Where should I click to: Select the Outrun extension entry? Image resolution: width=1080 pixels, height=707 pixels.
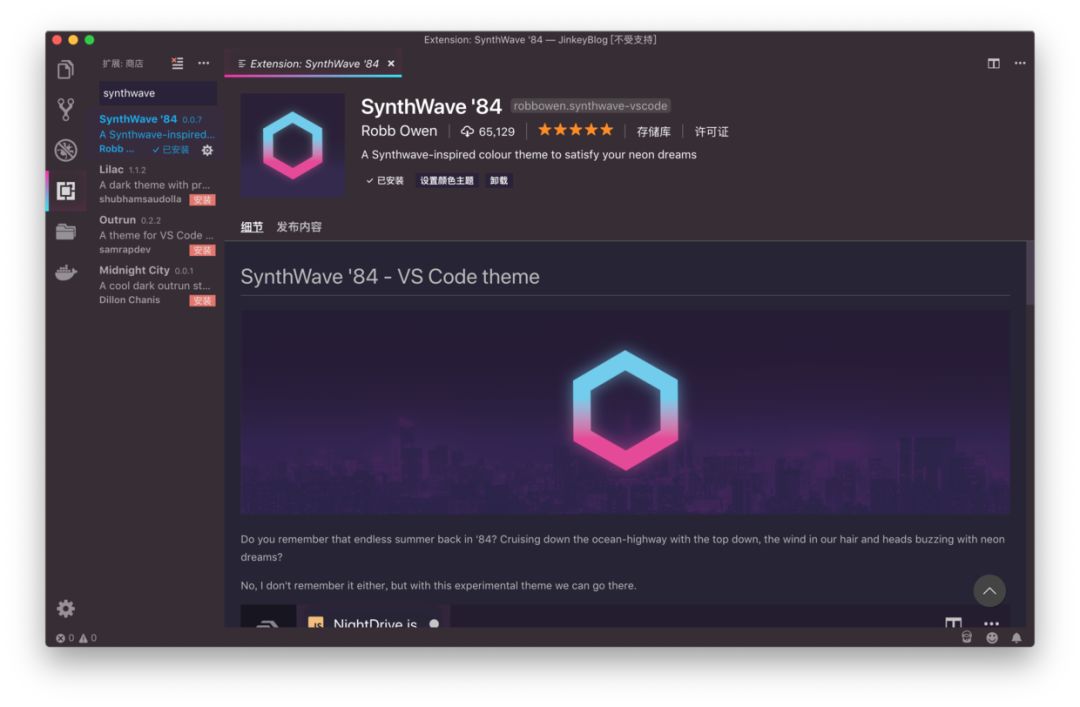(x=157, y=234)
